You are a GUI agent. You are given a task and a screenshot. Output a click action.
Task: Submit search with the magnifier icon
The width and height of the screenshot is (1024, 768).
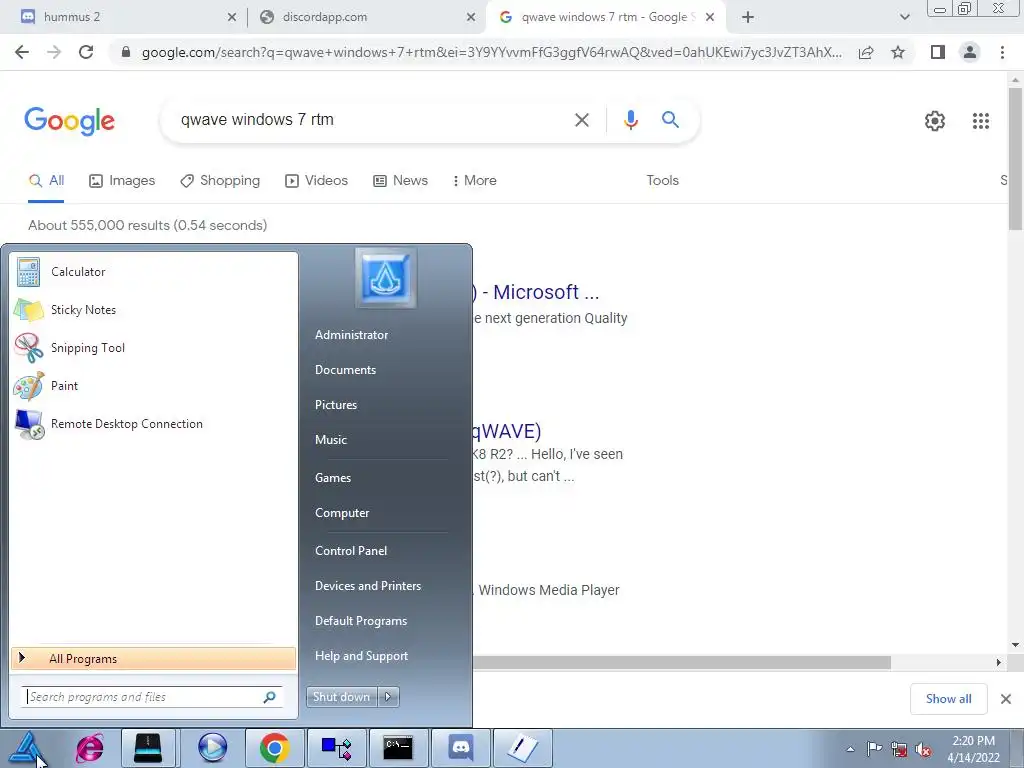[670, 120]
